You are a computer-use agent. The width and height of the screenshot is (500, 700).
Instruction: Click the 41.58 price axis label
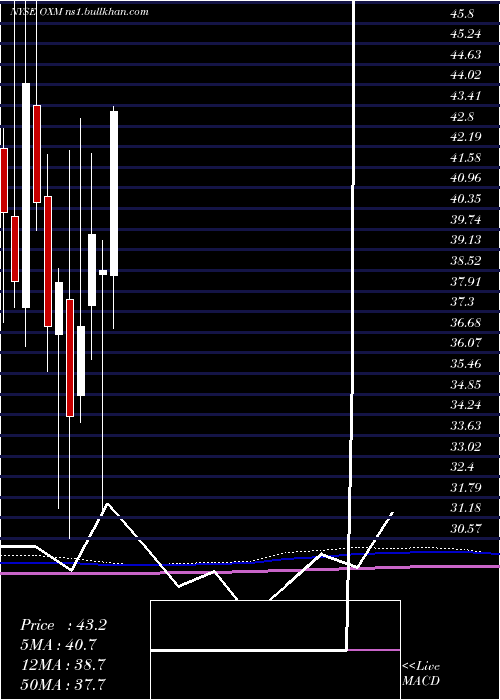[x=466, y=158]
